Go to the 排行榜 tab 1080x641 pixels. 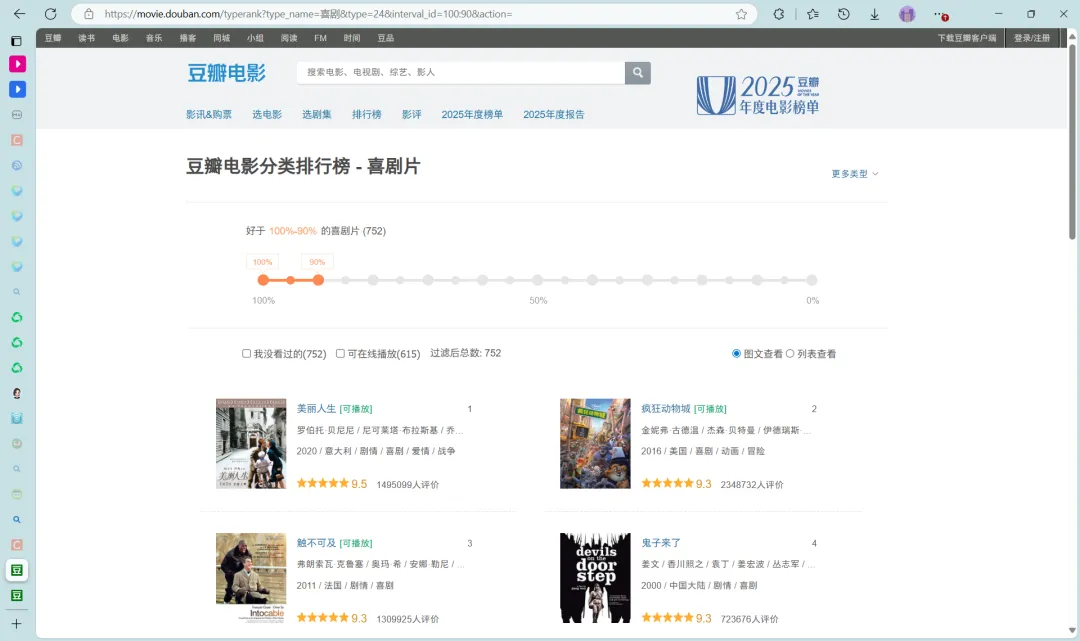click(366, 114)
